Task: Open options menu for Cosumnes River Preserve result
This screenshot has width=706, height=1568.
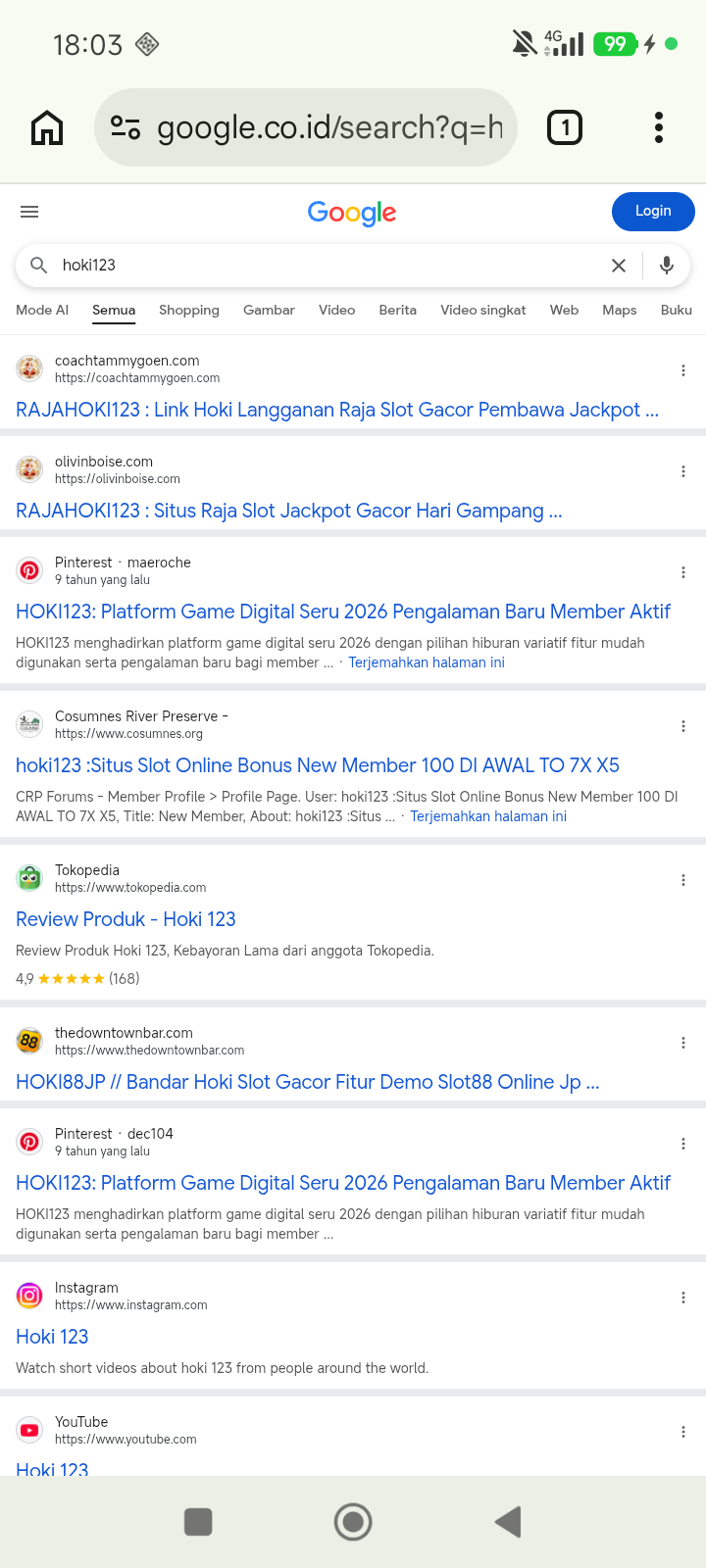Action: (x=682, y=726)
